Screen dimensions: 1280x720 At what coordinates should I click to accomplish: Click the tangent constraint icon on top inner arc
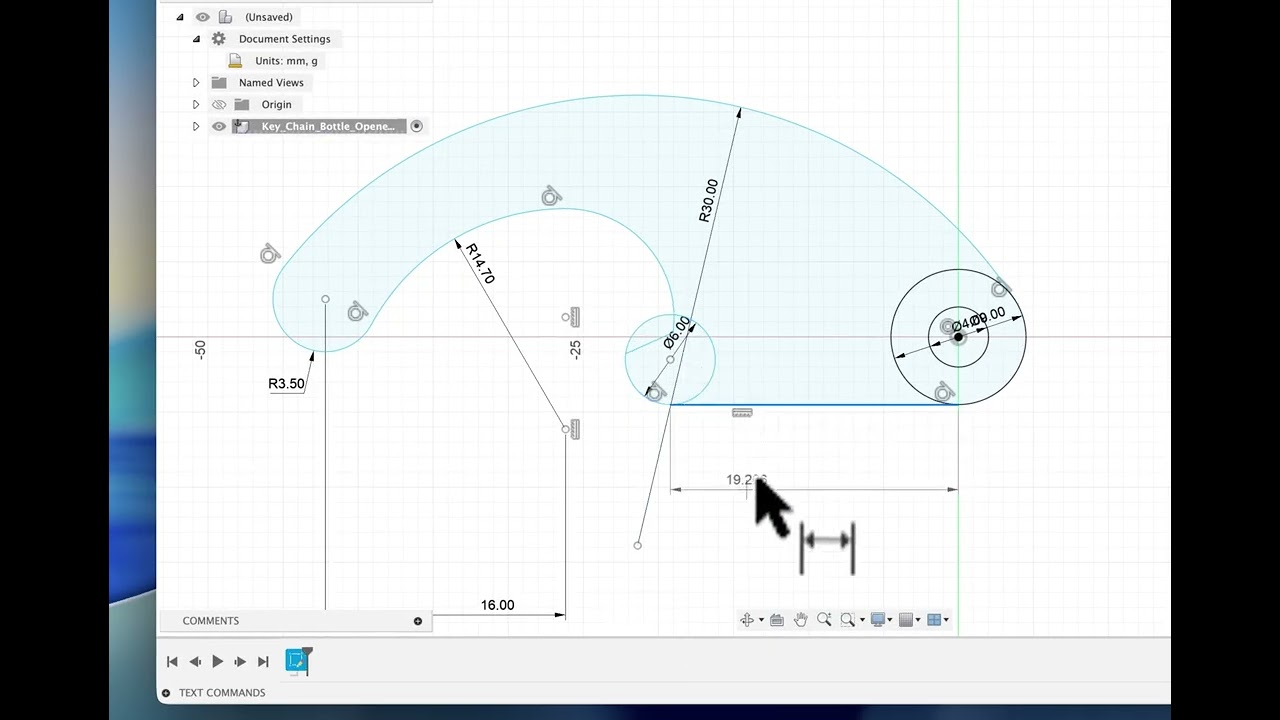551,197
